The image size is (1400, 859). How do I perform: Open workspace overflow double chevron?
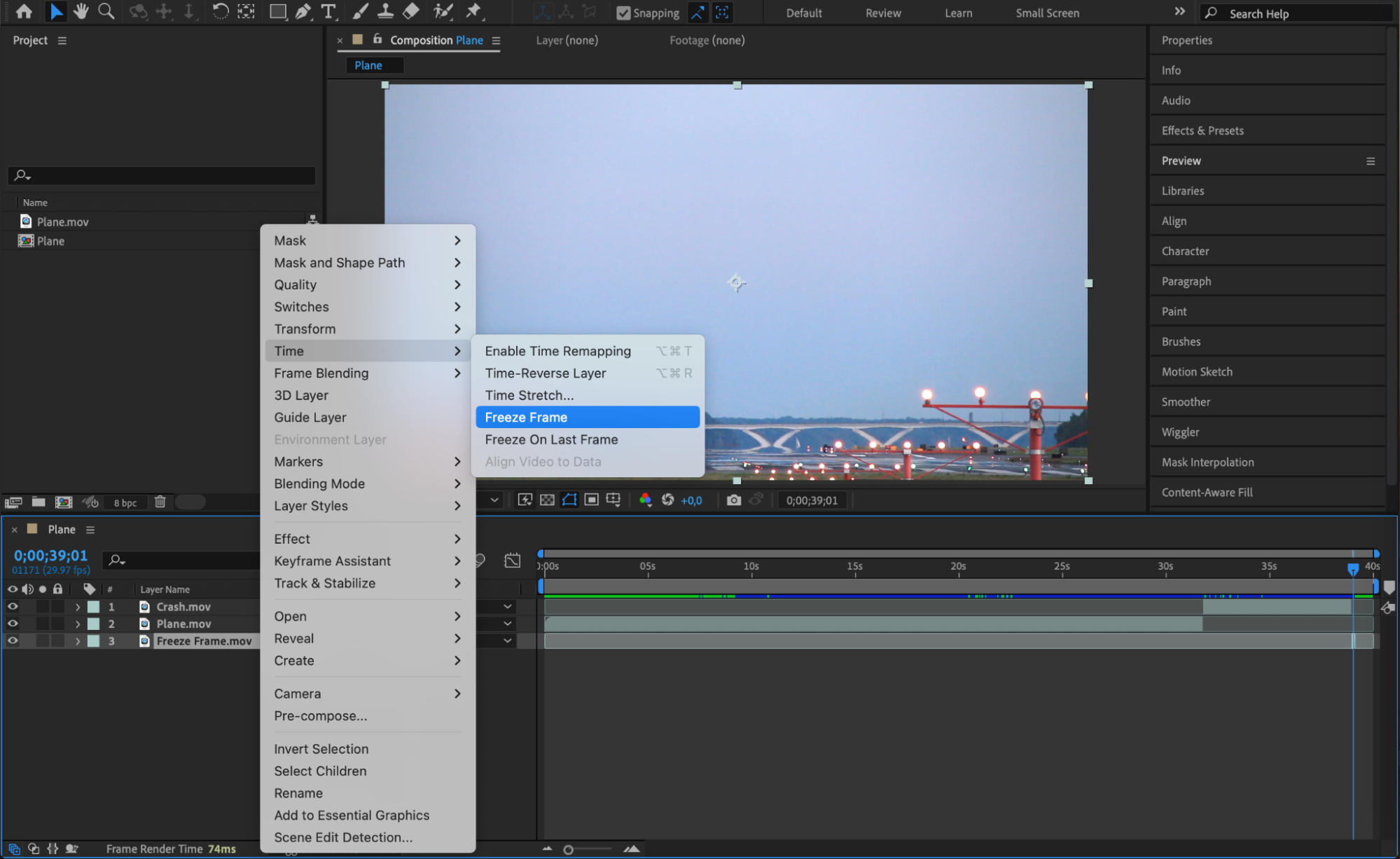pos(1179,12)
